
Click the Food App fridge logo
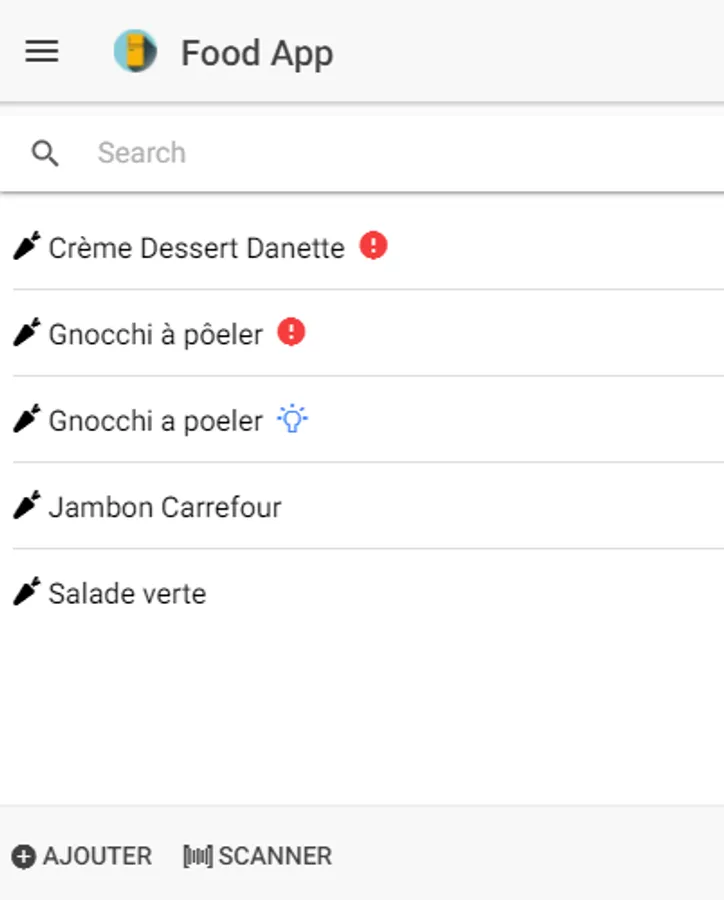click(x=135, y=52)
